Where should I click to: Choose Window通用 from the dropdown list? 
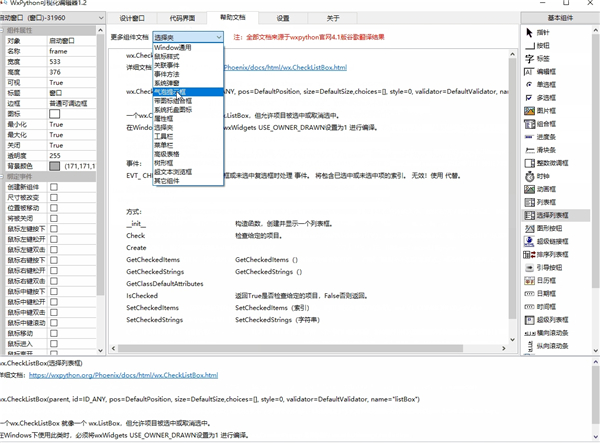click(188, 47)
